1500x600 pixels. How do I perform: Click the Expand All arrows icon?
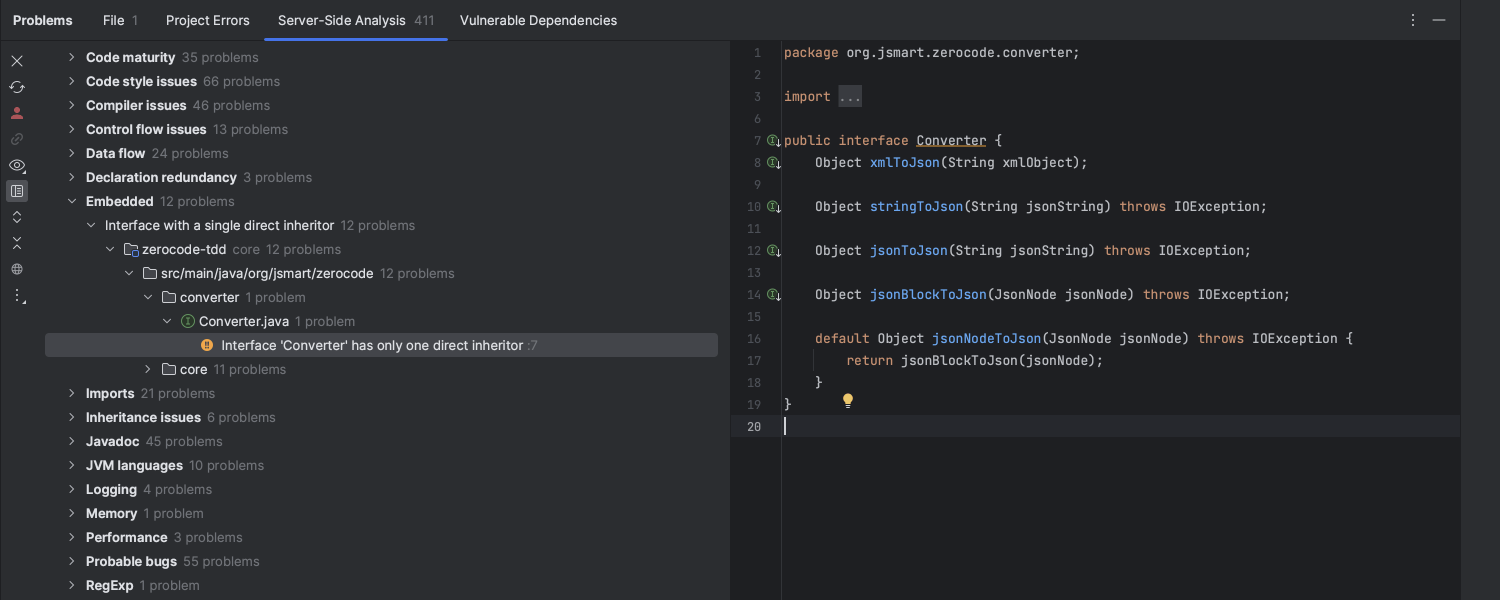point(17,217)
